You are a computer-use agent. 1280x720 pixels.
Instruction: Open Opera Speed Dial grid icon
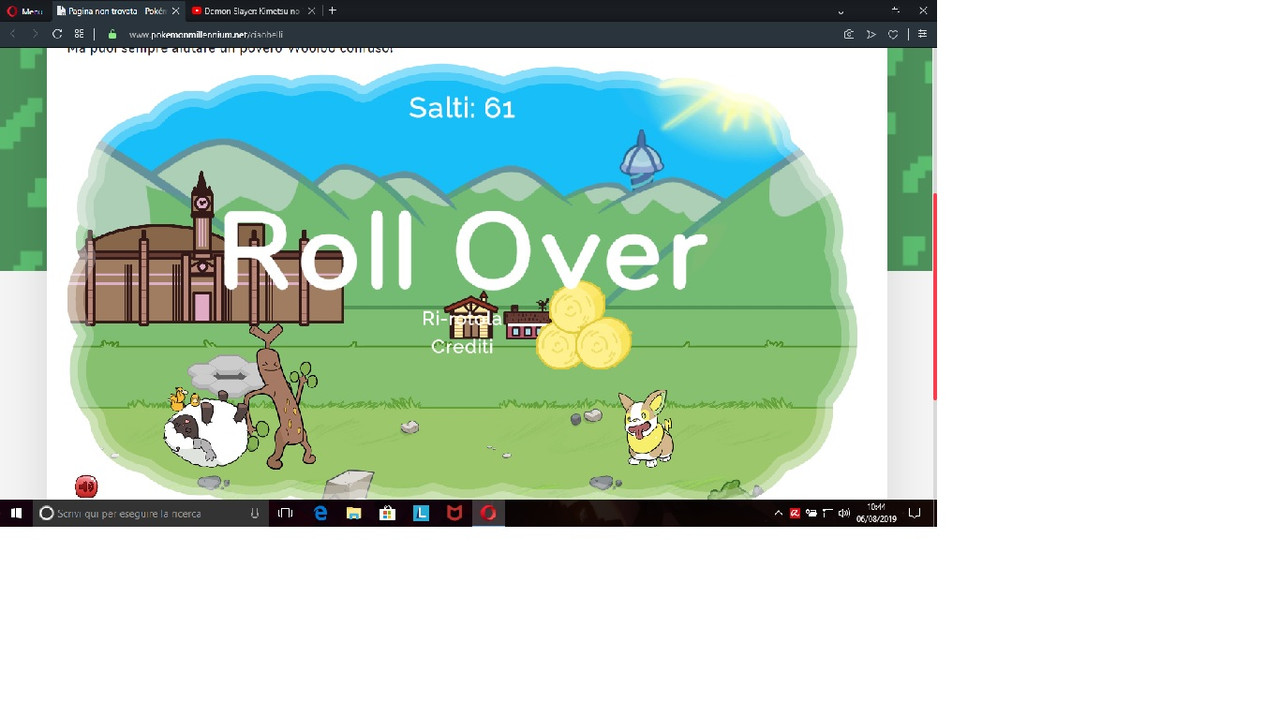[x=79, y=34]
